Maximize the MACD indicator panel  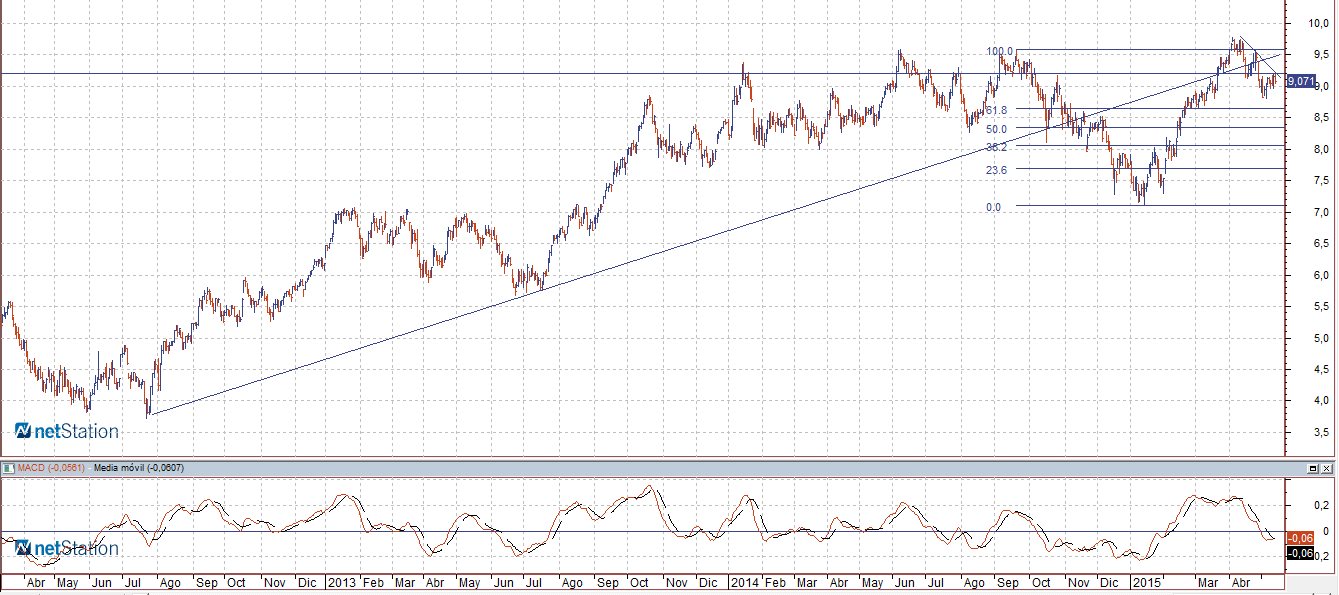[1312, 468]
